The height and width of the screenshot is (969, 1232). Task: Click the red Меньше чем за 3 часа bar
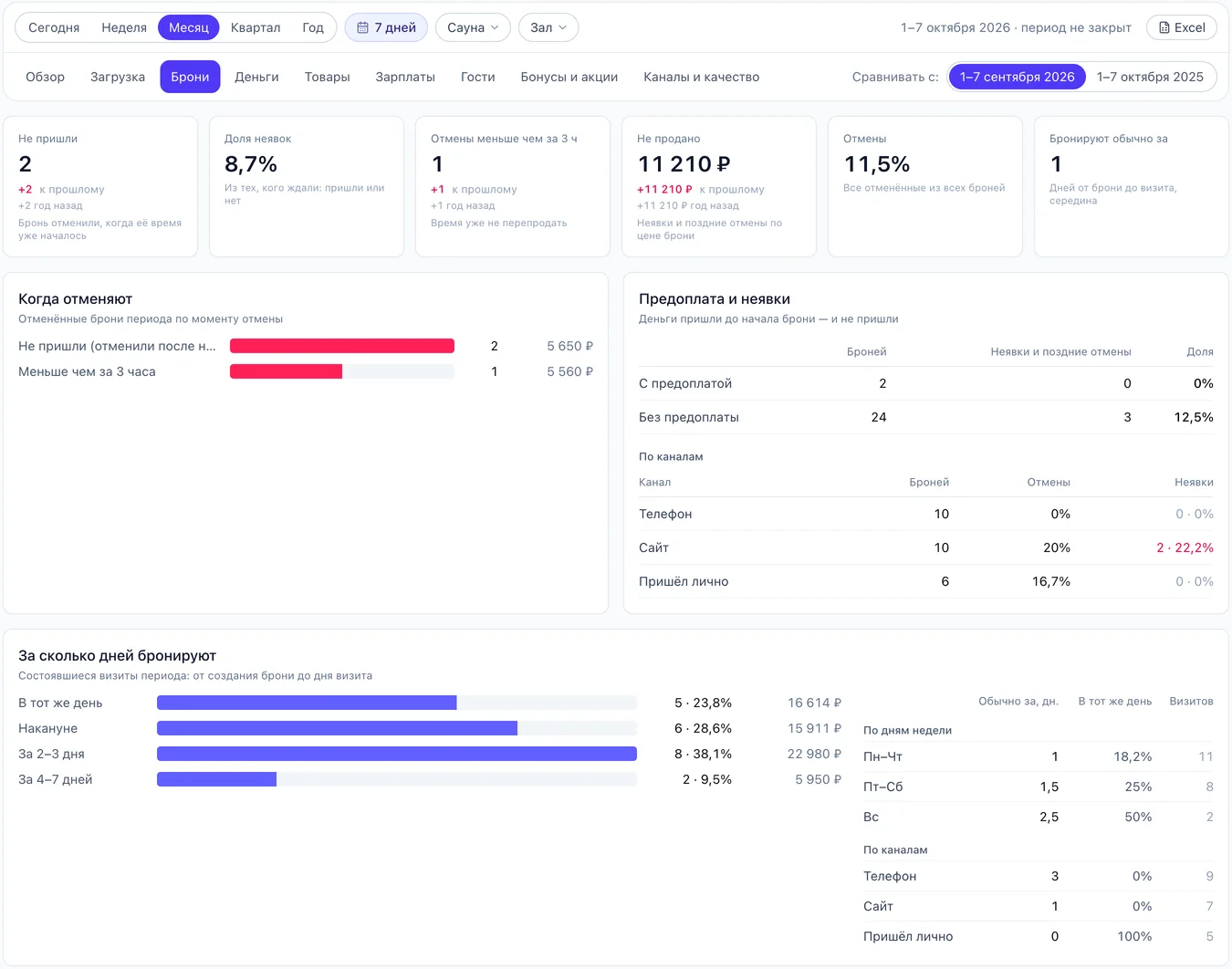286,371
